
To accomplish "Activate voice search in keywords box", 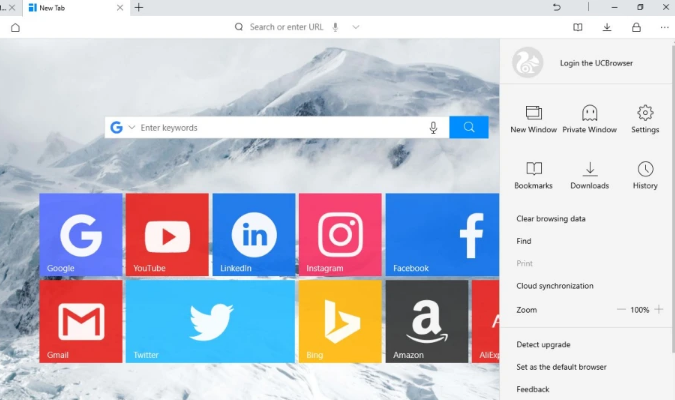I will pyautogui.click(x=433, y=128).
